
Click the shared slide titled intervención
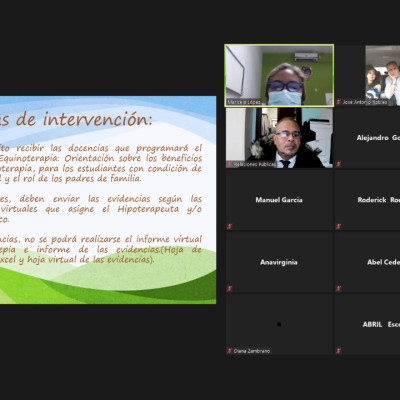point(108,200)
